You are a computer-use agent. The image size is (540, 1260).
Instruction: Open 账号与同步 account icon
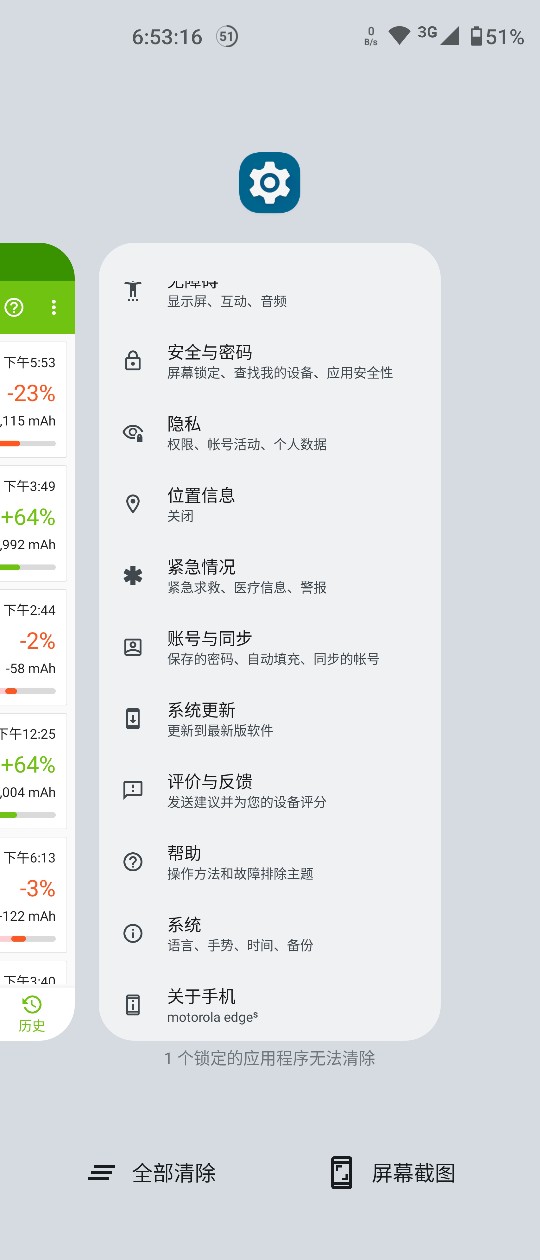[x=133, y=647]
